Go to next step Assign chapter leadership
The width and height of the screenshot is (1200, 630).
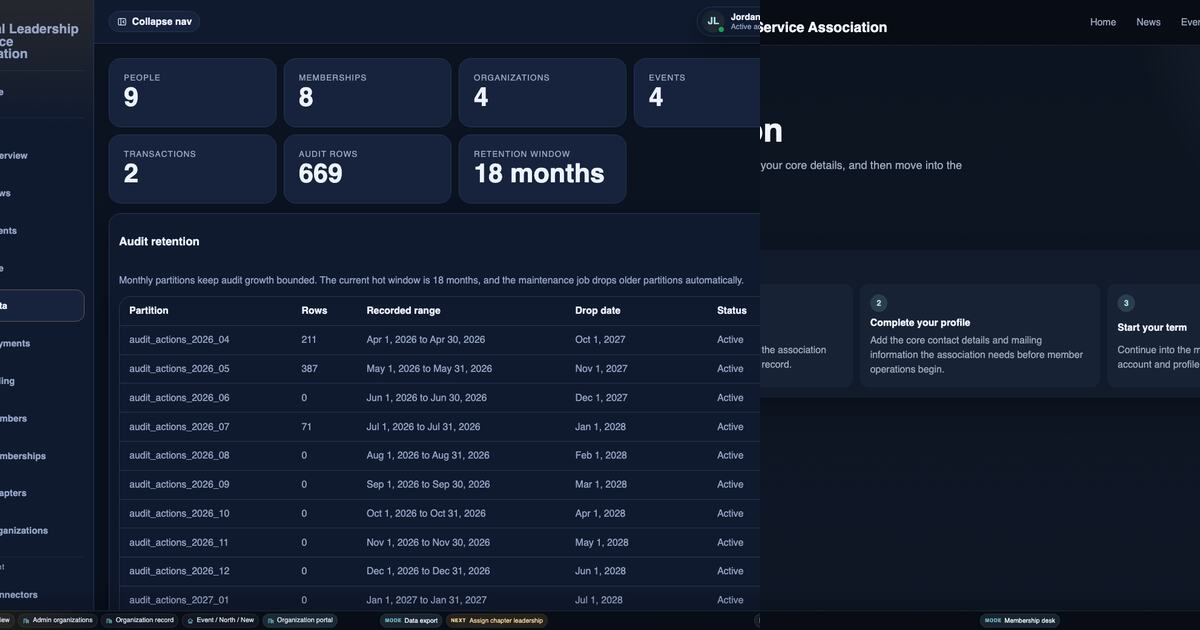(496, 620)
